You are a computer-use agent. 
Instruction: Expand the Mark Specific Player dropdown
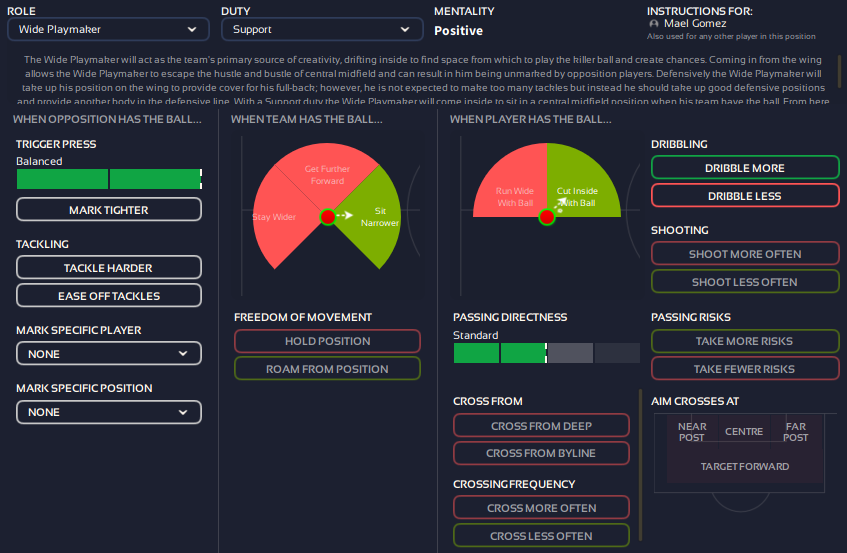click(x=109, y=354)
